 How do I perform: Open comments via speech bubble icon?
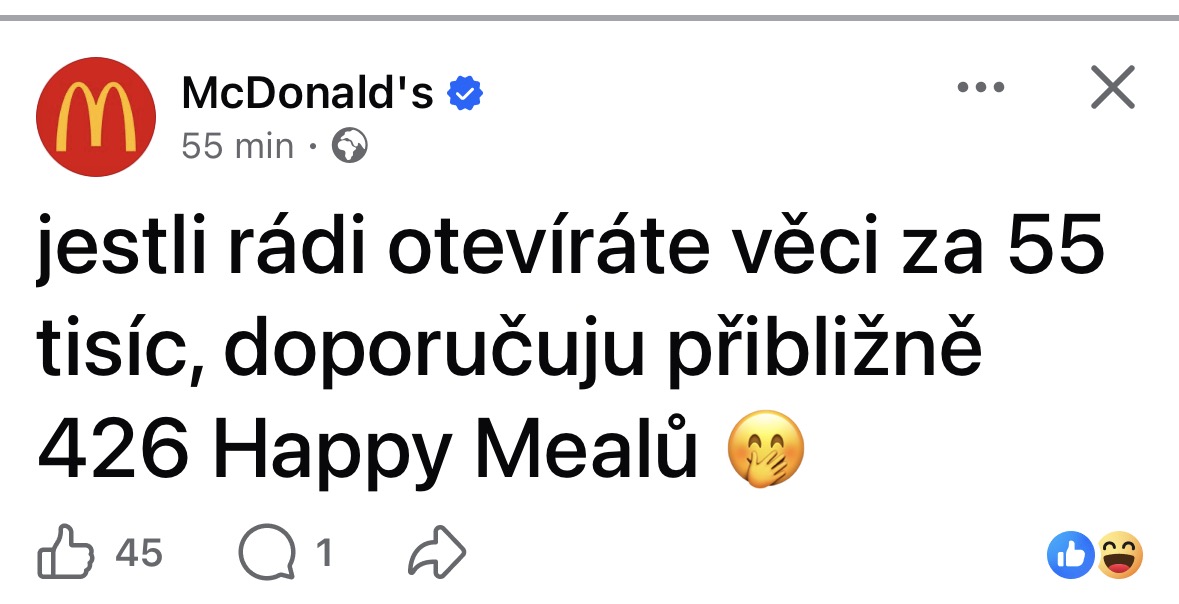click(x=267, y=552)
